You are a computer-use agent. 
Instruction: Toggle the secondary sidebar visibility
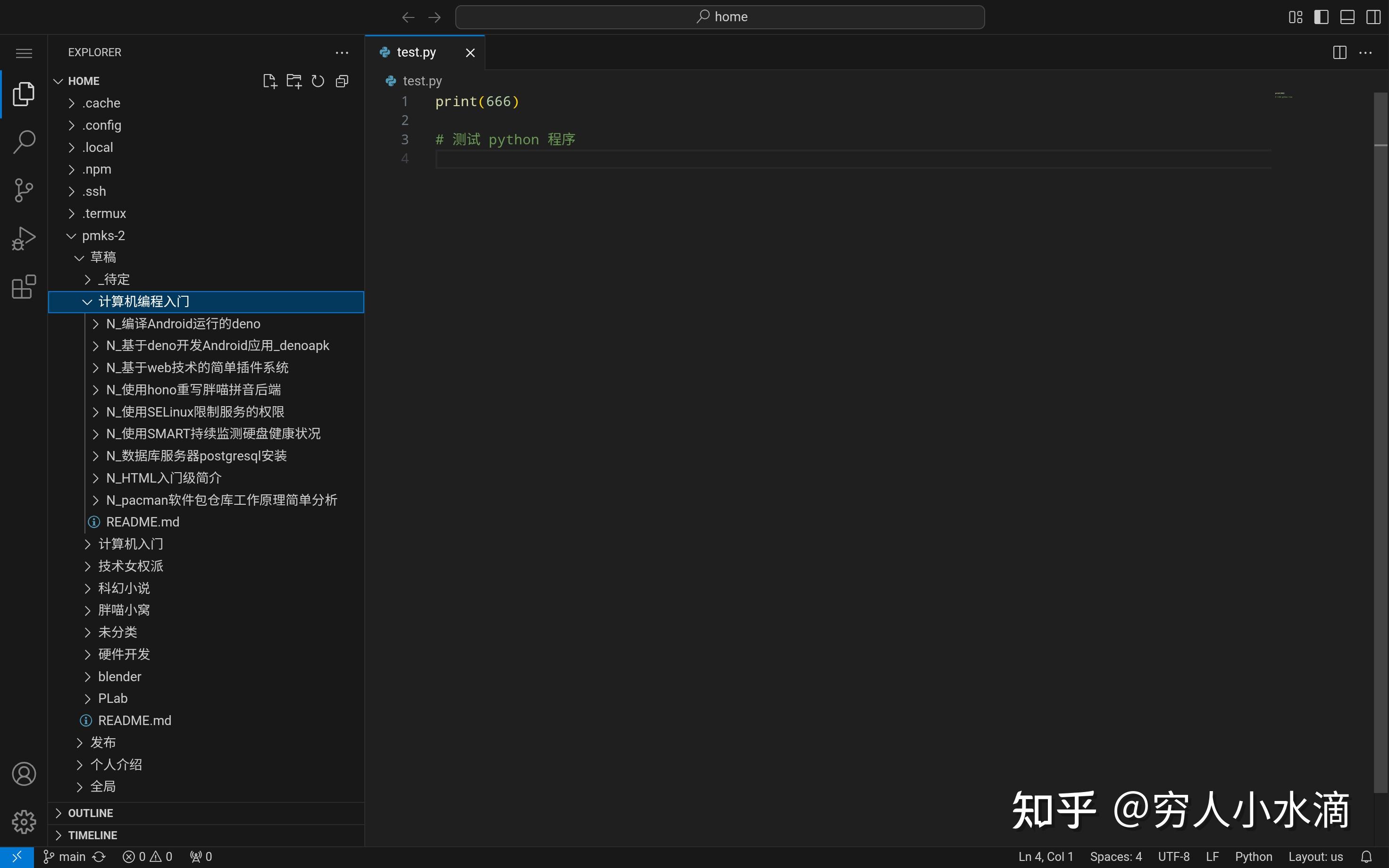pyautogui.click(x=1373, y=17)
